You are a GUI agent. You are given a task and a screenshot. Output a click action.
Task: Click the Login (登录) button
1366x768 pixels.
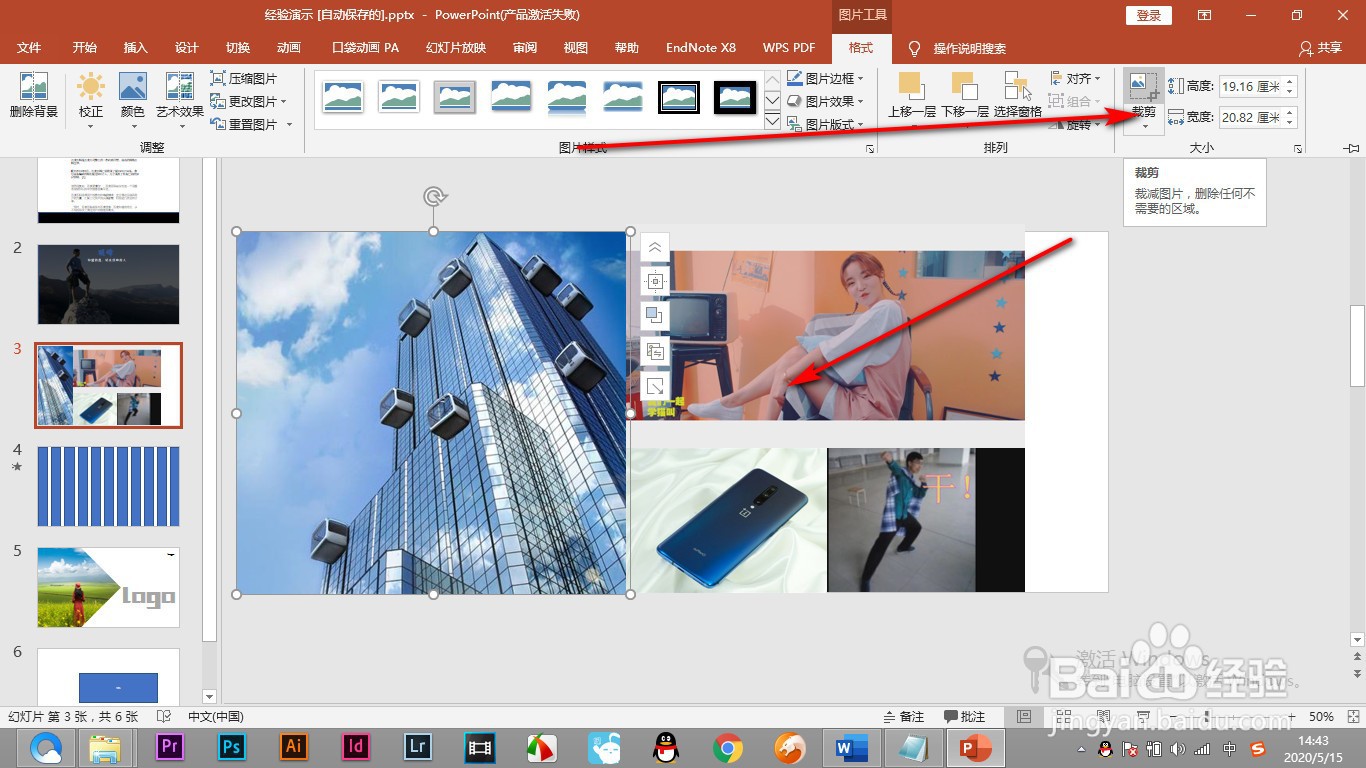1149,15
